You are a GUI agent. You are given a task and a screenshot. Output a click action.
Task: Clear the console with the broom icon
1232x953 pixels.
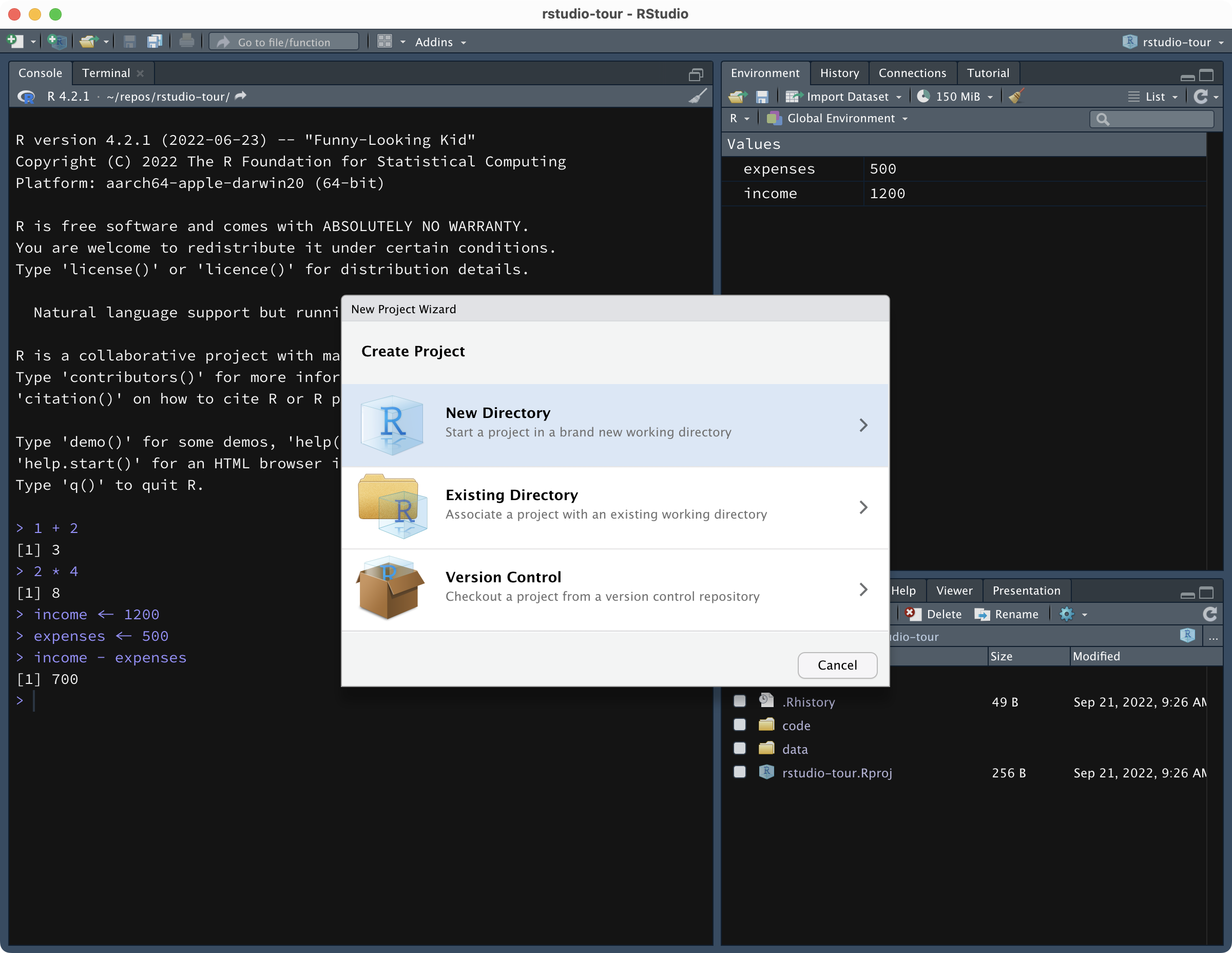(x=697, y=97)
